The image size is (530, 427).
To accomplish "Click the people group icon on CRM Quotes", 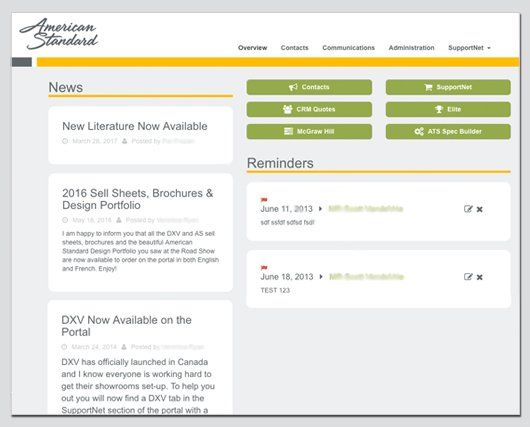I will [288, 109].
